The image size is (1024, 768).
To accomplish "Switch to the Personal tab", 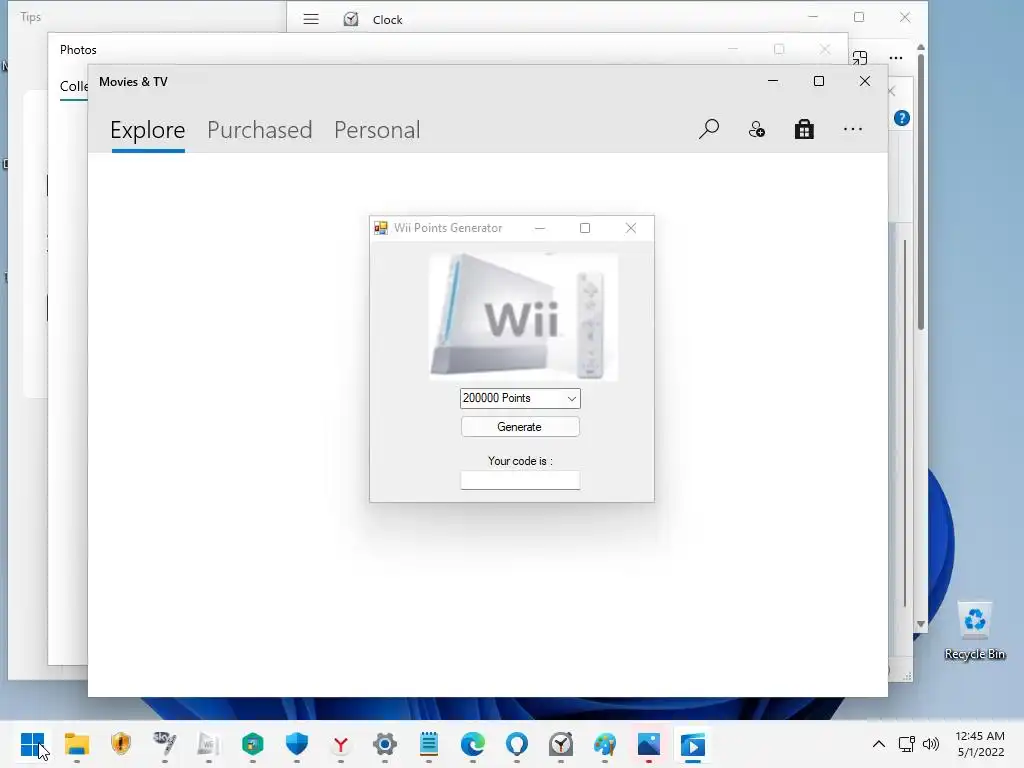I will click(377, 130).
